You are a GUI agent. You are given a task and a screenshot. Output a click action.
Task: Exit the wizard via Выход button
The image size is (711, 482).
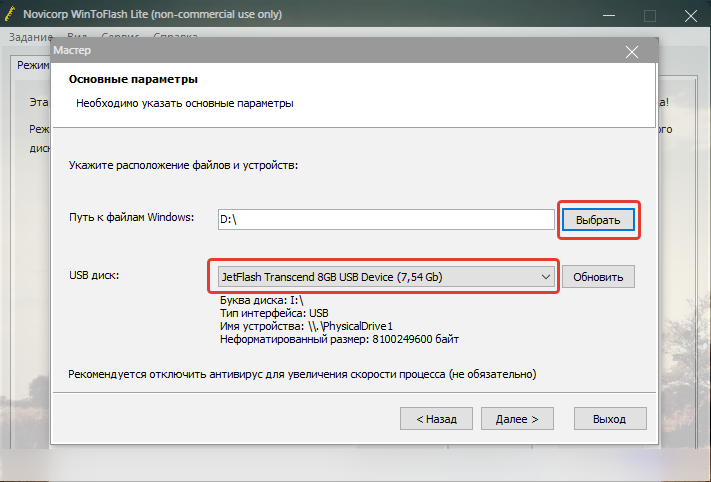(x=610, y=419)
